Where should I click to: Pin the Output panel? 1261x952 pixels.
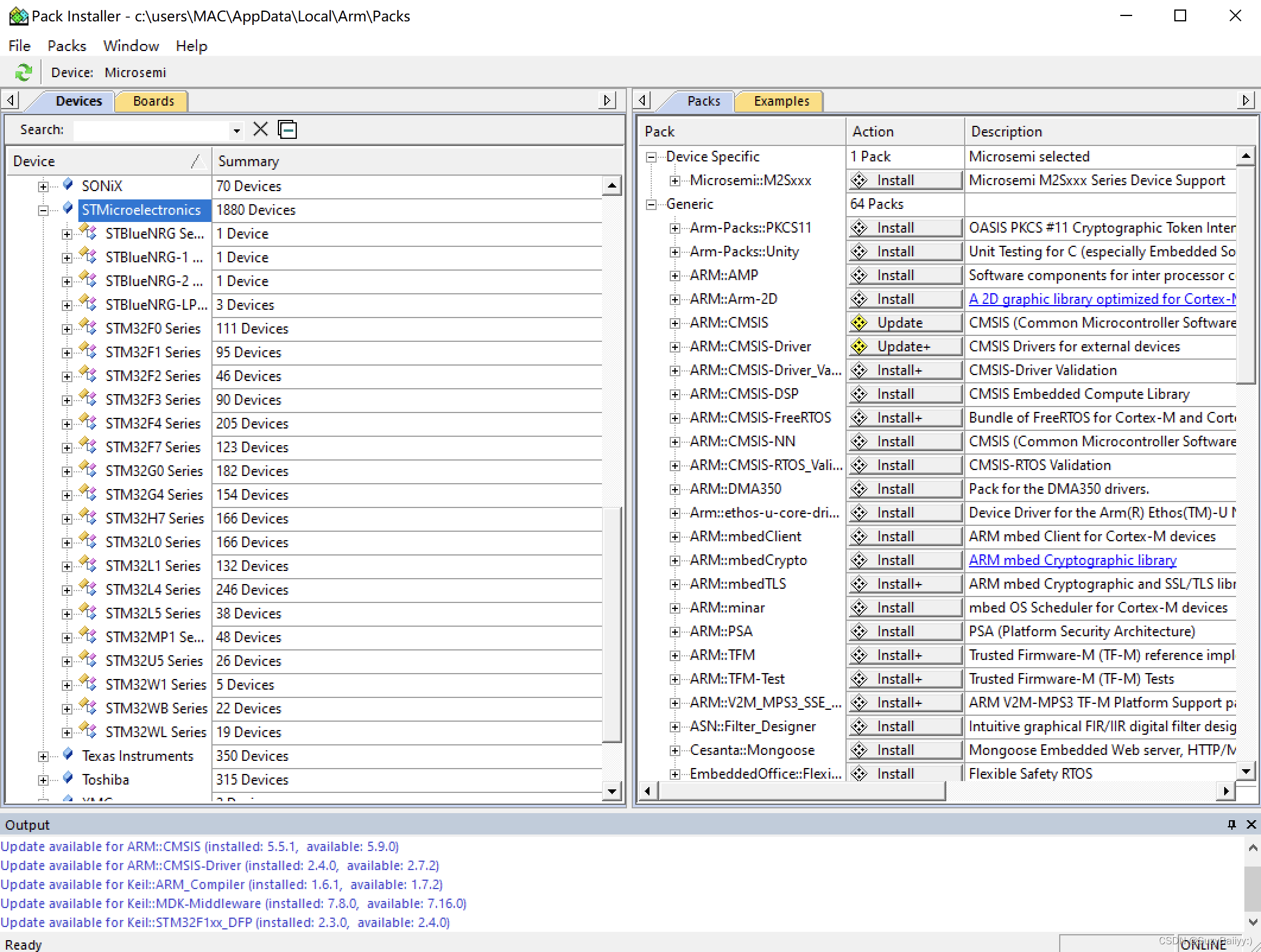pyautogui.click(x=1231, y=824)
